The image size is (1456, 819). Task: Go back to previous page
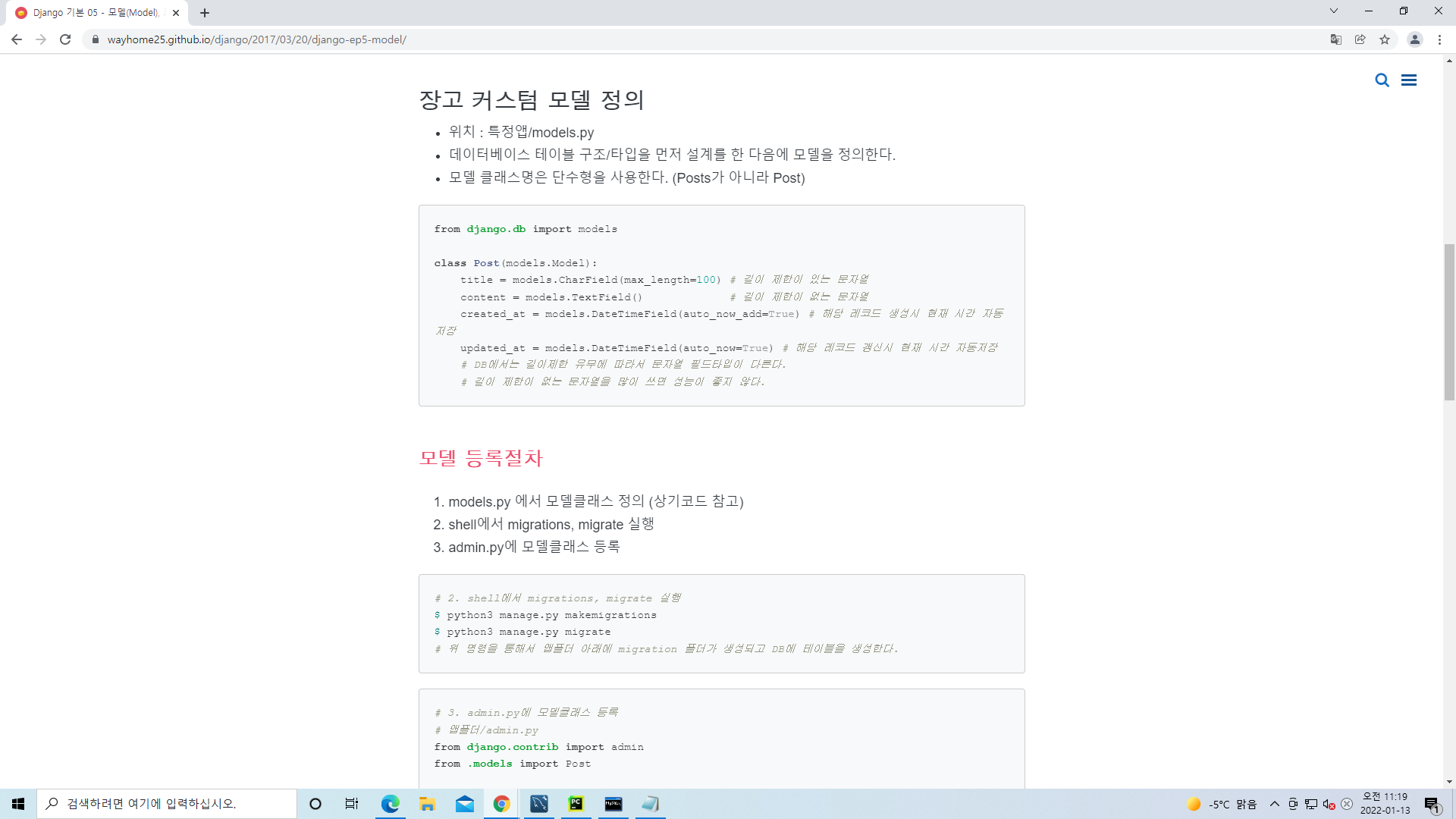[17, 39]
